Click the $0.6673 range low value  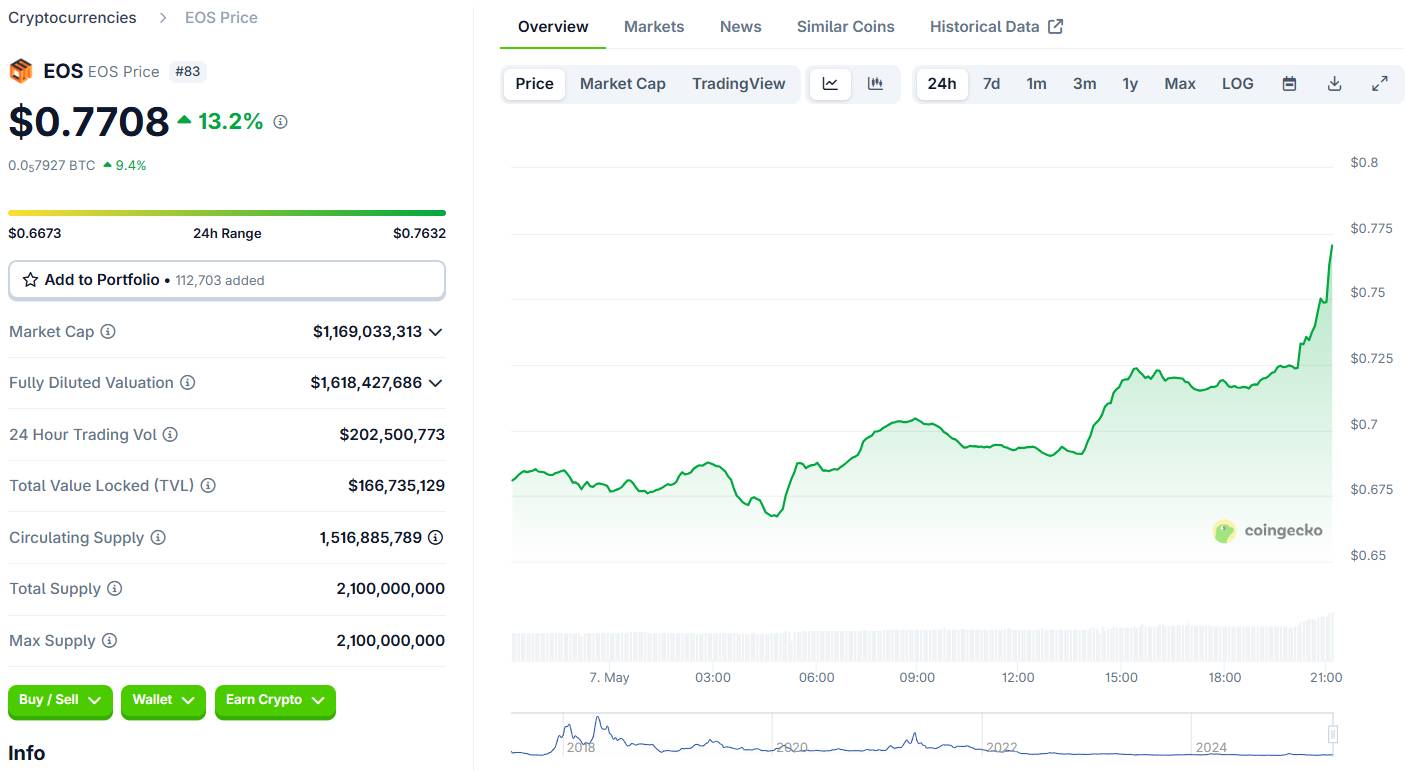point(35,234)
